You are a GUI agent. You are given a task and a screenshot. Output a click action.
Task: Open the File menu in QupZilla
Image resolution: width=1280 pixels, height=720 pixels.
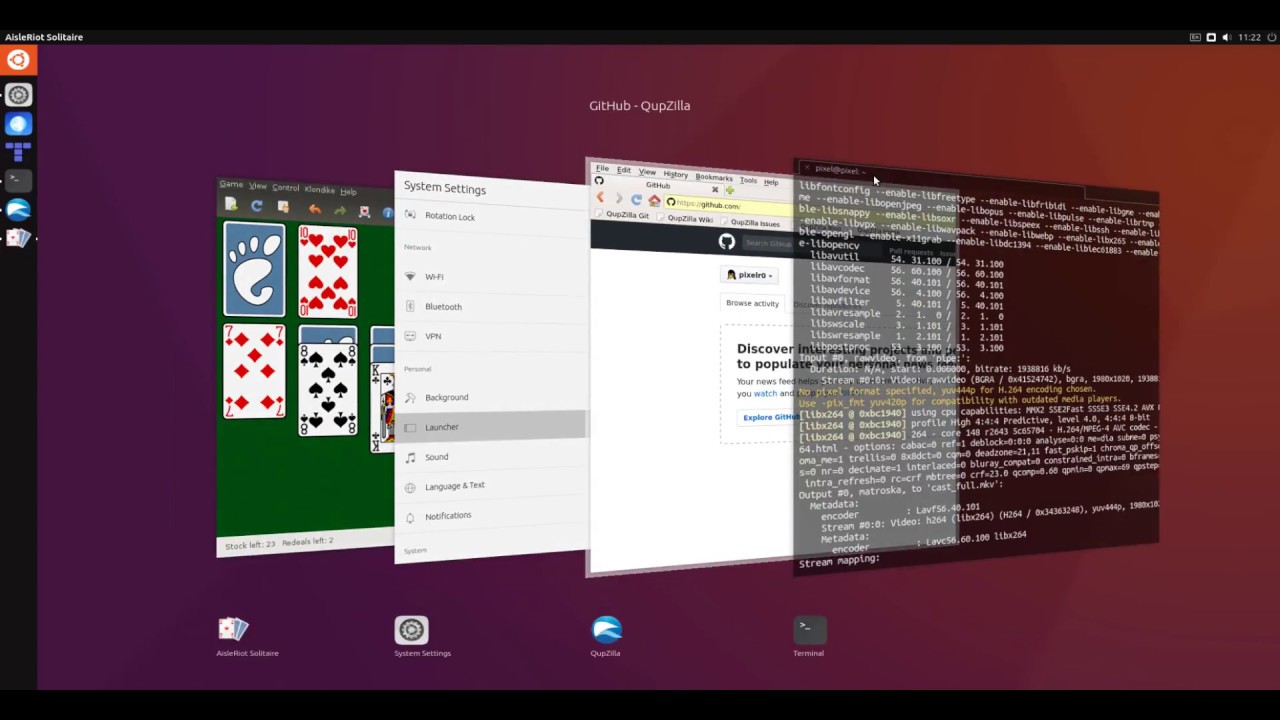(602, 169)
